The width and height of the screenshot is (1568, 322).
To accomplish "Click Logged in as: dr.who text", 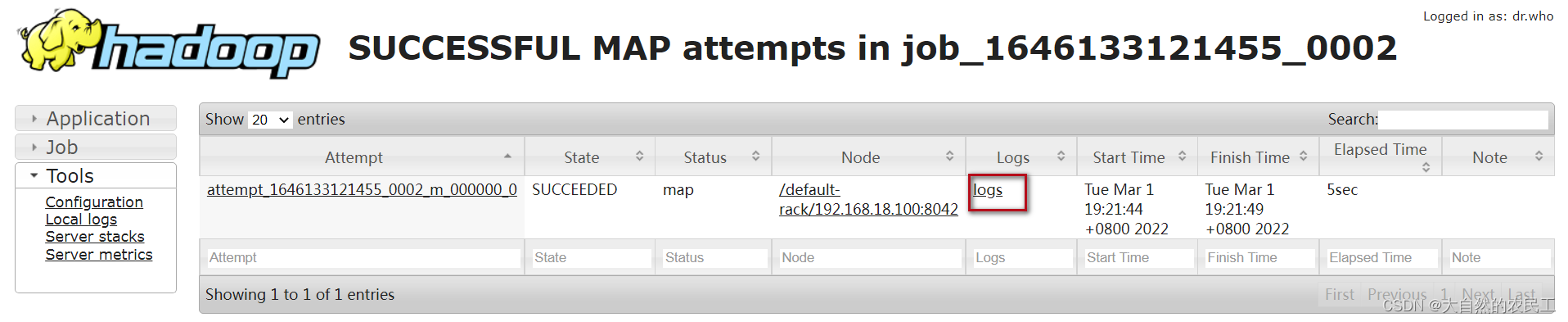I will (x=1488, y=16).
